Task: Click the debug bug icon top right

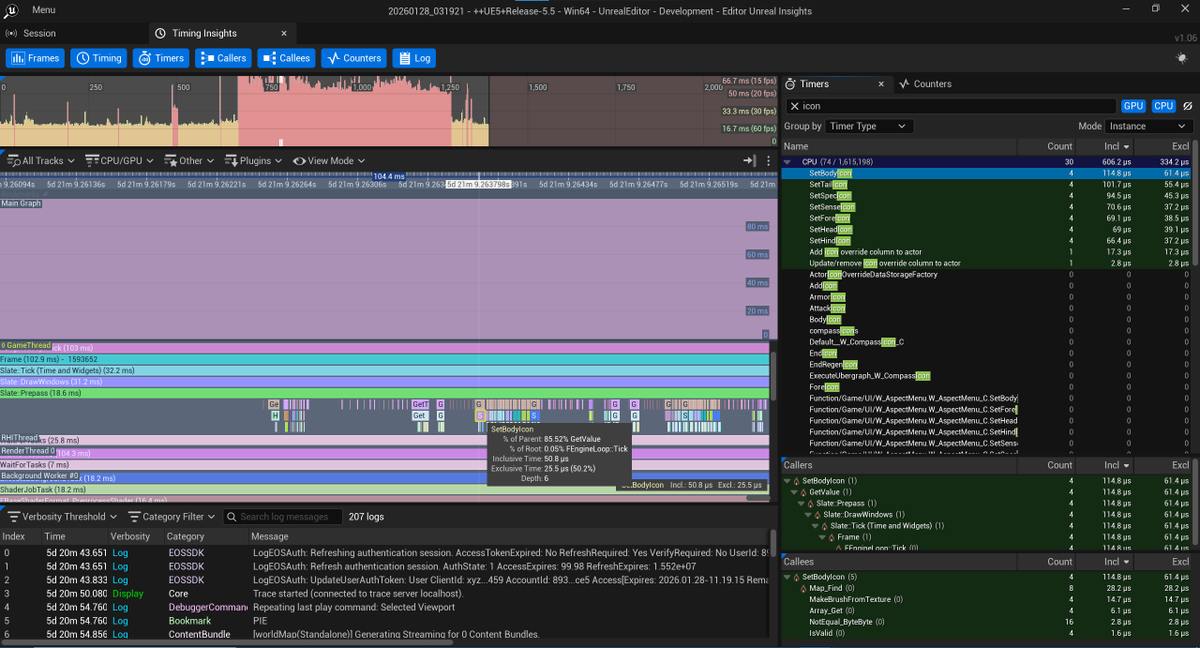Action: (1182, 58)
